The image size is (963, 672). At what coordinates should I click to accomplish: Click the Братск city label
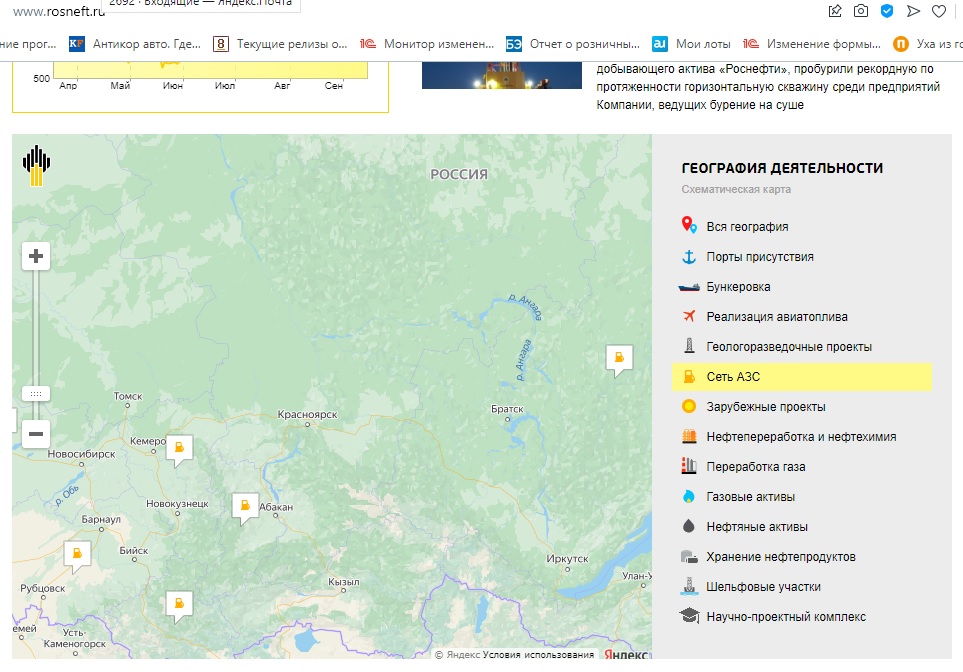(507, 409)
